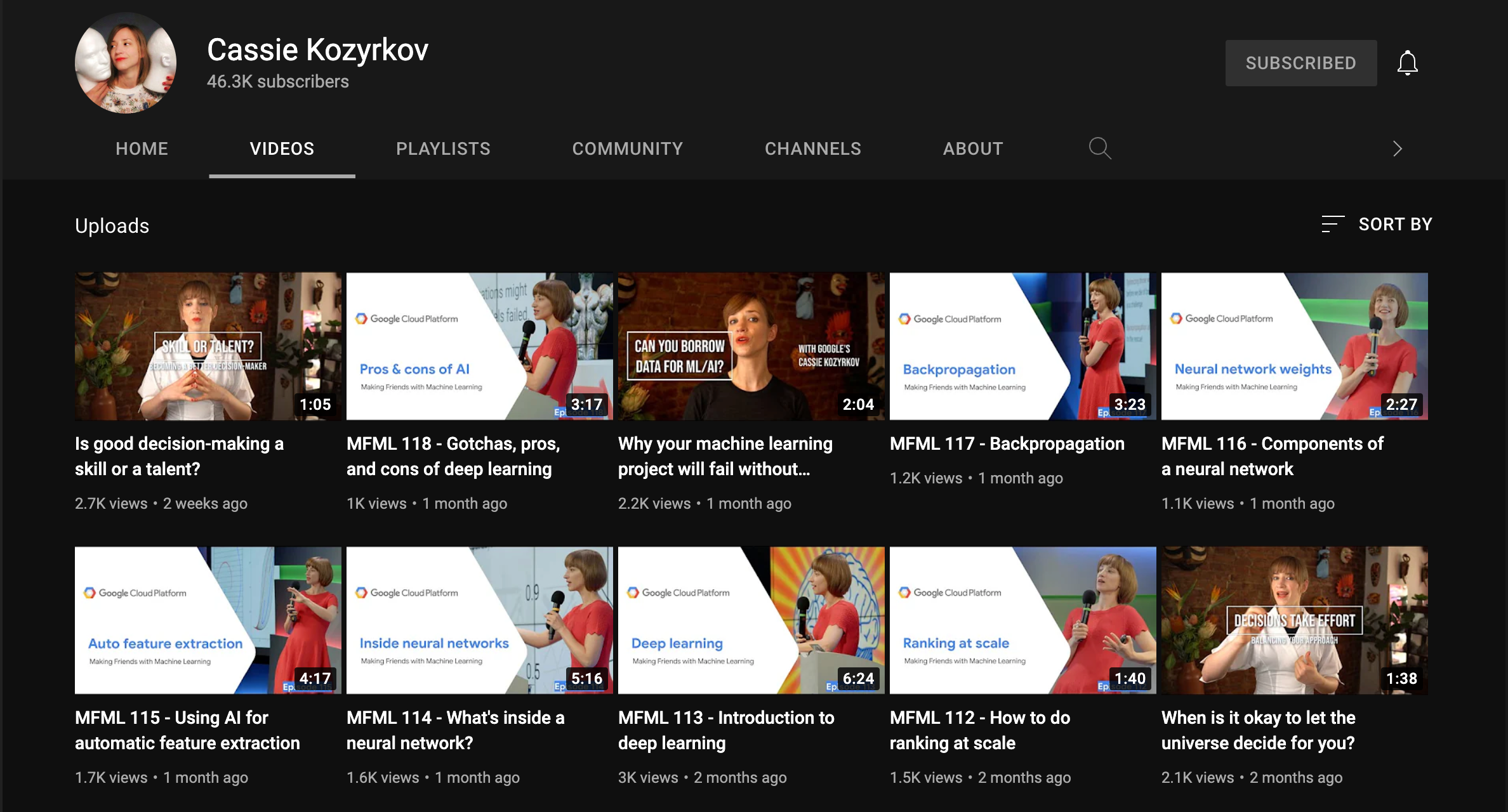
Task: Open the Backpropagation video thumbnail
Action: [x=1022, y=346]
